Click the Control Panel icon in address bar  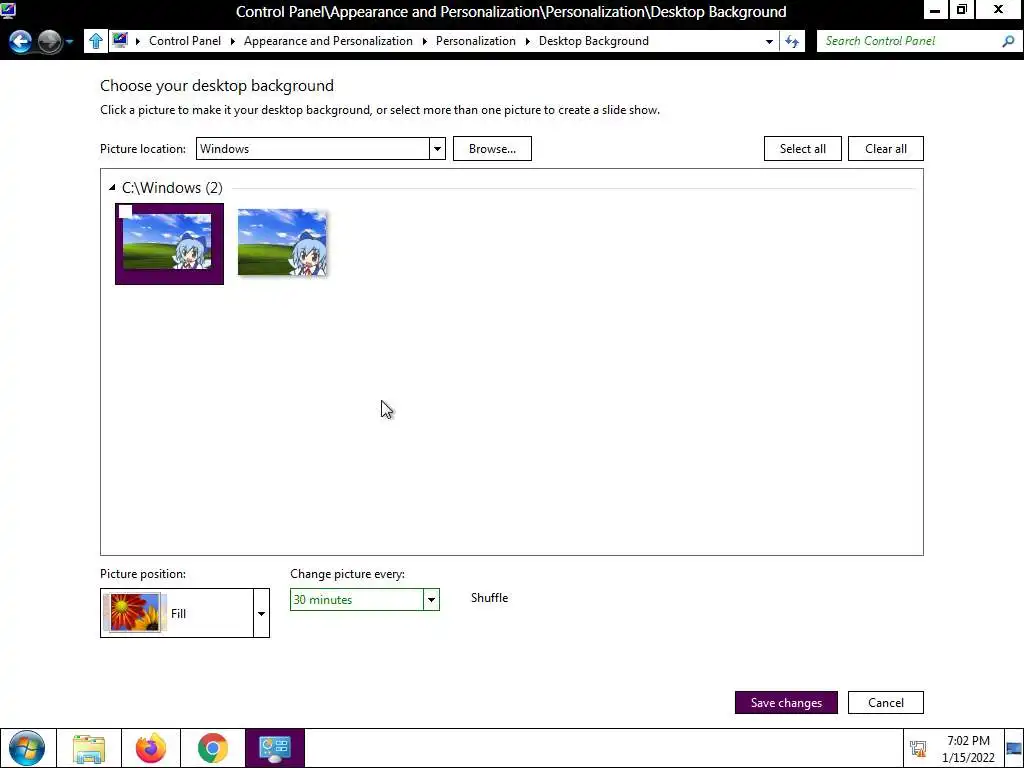pos(120,40)
